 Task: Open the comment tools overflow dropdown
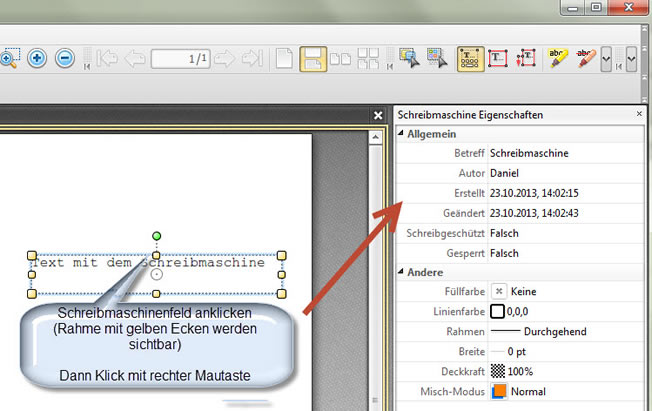tap(606, 59)
